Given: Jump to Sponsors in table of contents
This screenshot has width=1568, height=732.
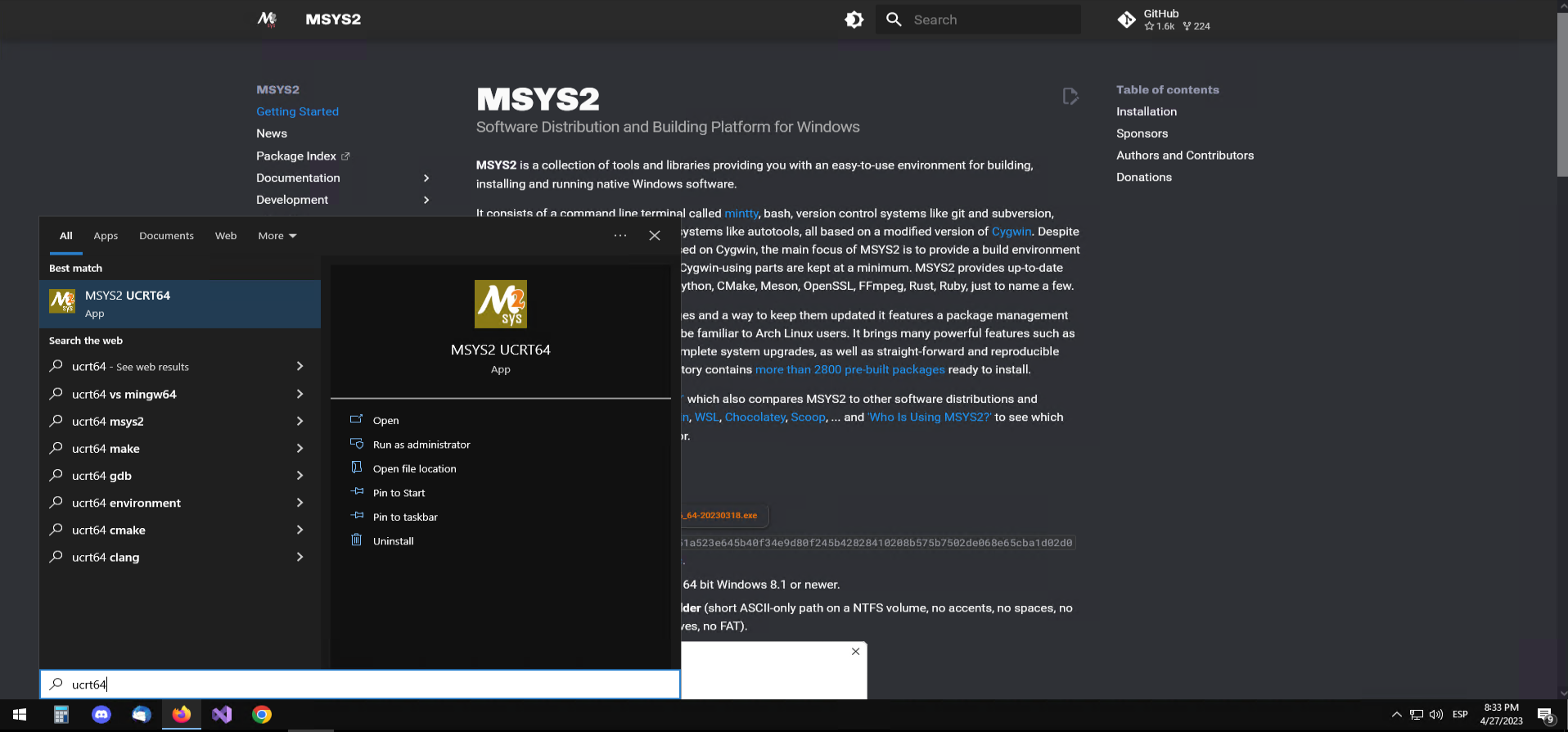Looking at the screenshot, I should coord(1142,133).
